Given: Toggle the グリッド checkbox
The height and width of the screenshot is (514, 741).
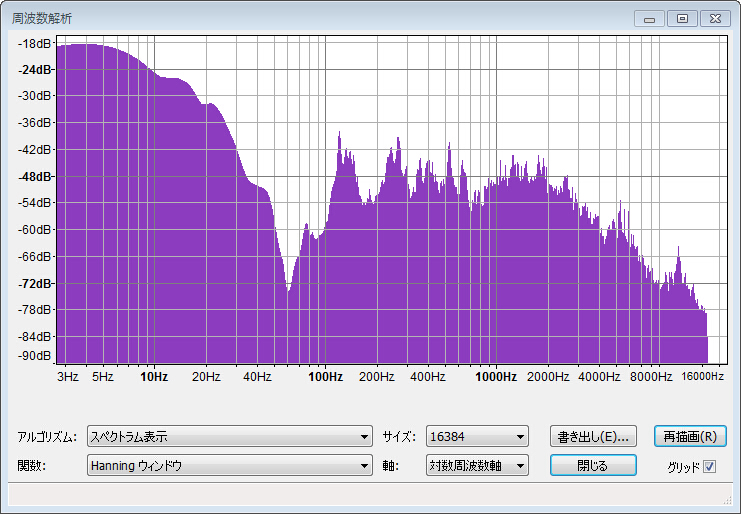Looking at the screenshot, I should pyautogui.click(x=710, y=466).
